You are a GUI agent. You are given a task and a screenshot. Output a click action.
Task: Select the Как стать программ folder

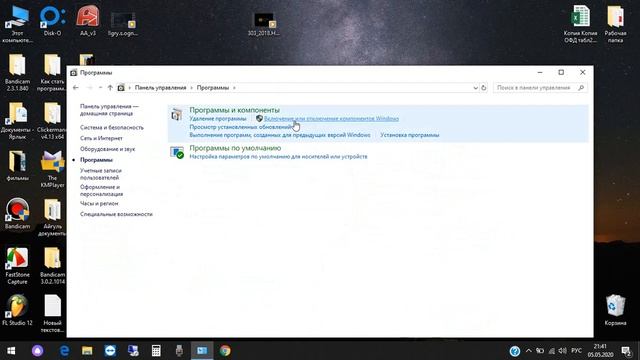tap(52, 72)
